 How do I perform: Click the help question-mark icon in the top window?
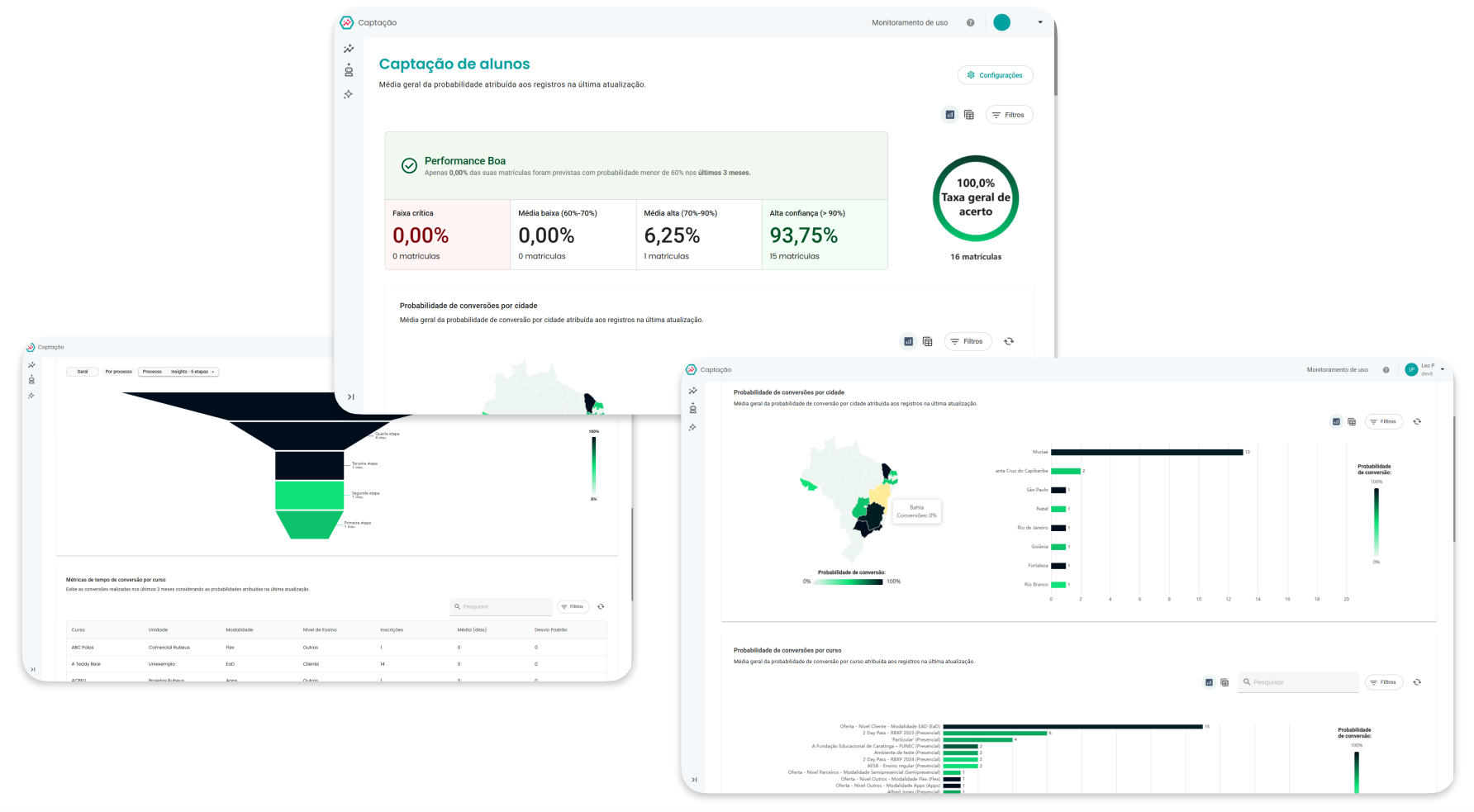[970, 23]
